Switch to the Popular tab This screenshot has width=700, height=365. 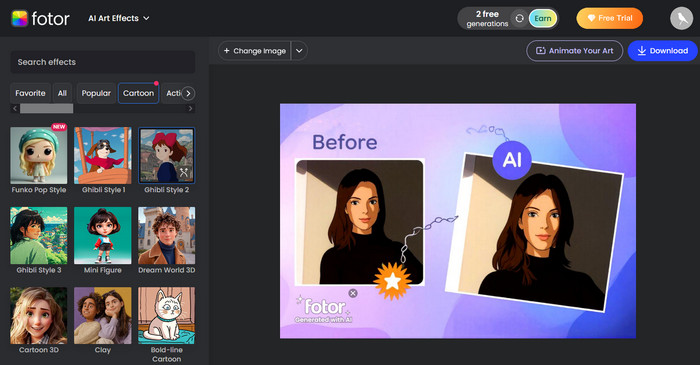point(96,93)
